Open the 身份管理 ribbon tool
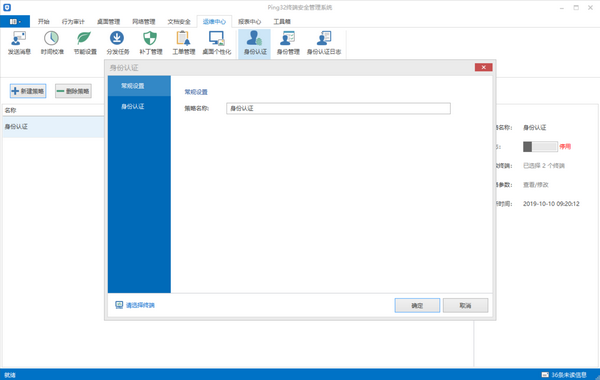The image size is (600, 380). tap(288, 43)
